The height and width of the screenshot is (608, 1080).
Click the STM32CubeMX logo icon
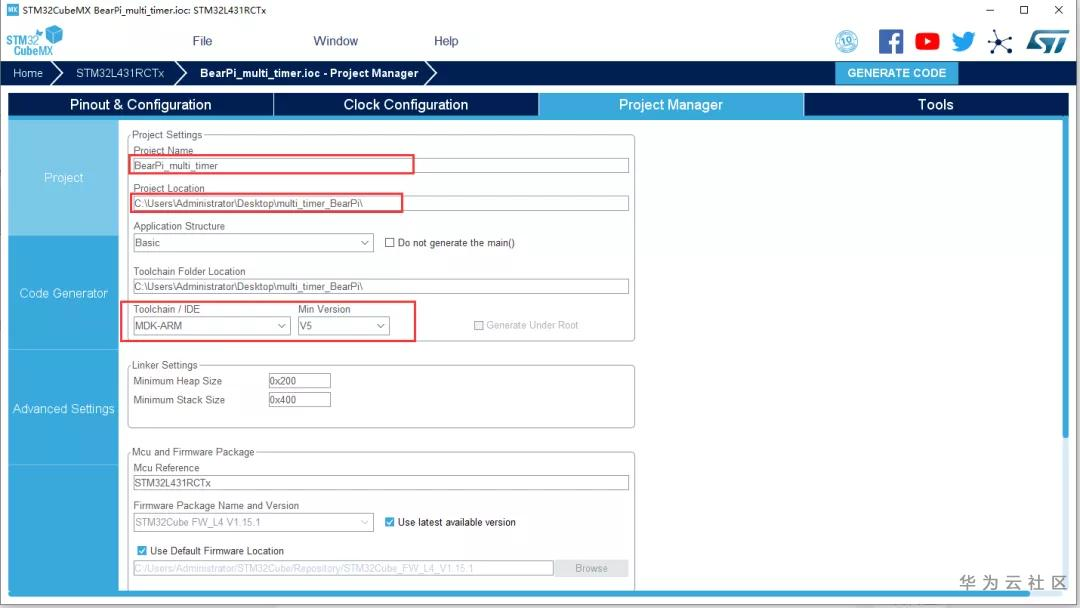34,41
